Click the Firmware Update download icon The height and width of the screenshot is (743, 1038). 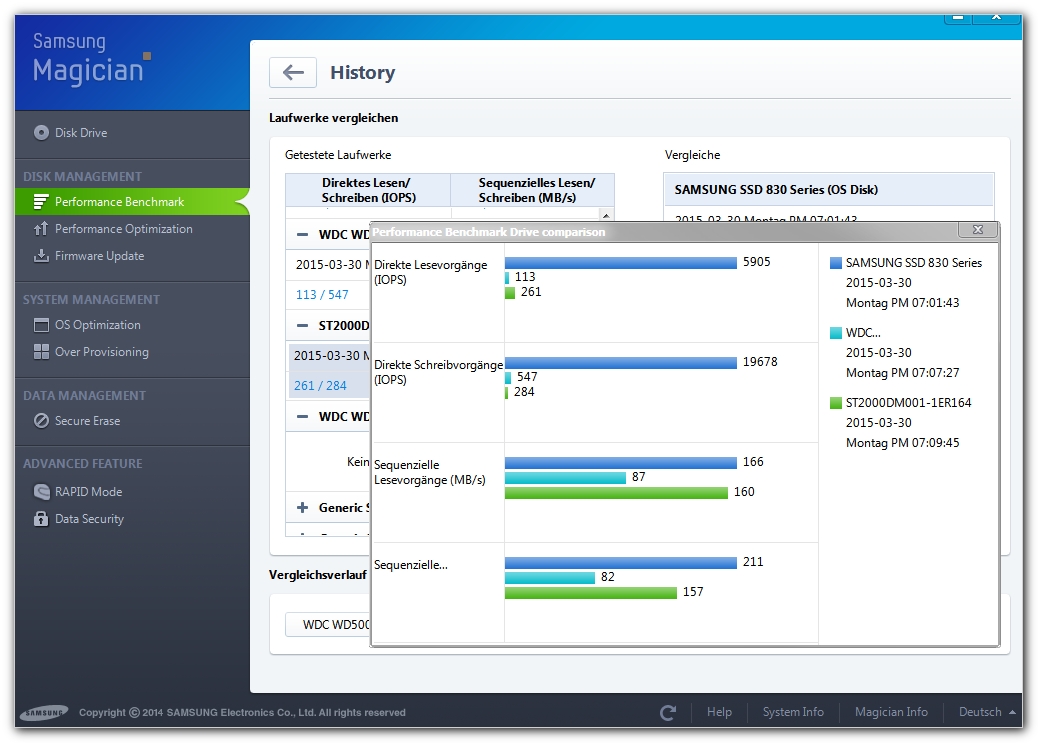pyautogui.click(x=41, y=256)
